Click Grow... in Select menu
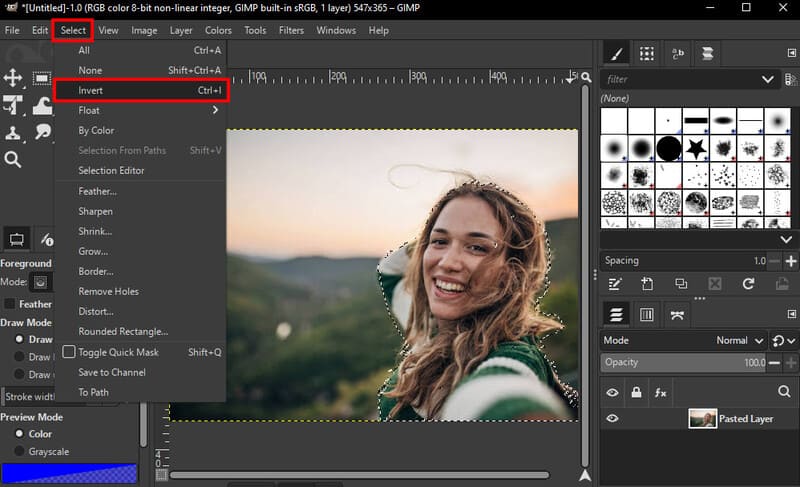The image size is (800, 487). (141, 251)
